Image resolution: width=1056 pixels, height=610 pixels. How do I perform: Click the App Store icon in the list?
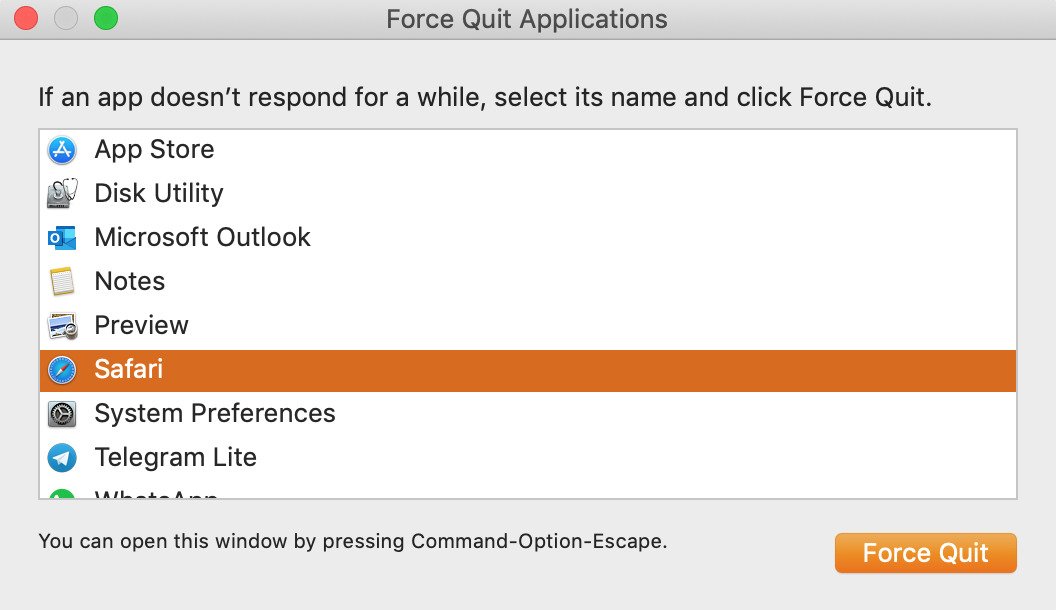click(x=62, y=149)
